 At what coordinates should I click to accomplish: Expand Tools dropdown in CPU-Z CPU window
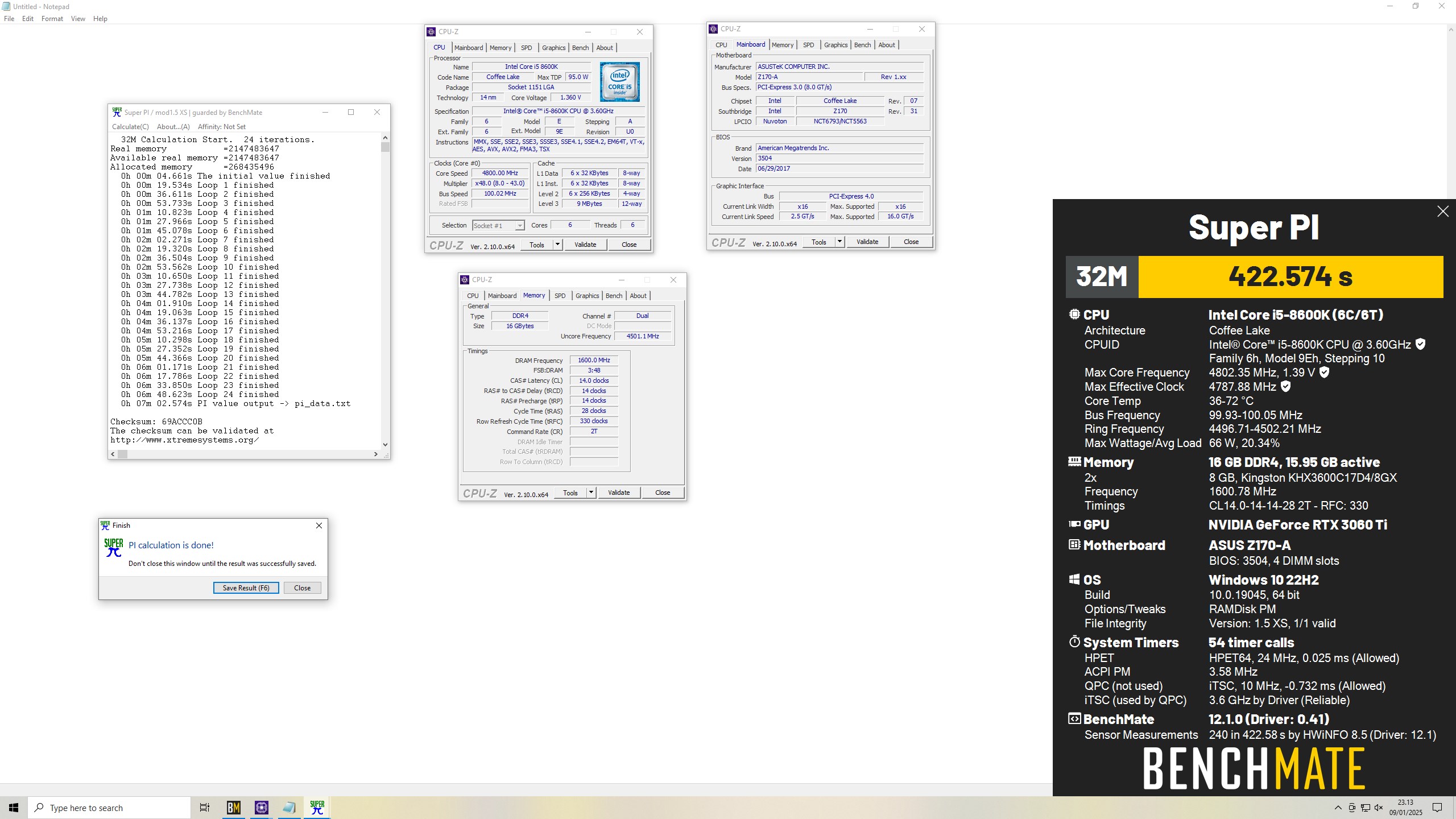click(557, 245)
